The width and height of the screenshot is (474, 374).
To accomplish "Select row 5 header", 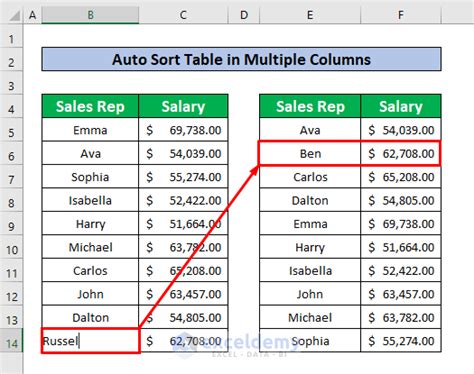I will tap(11, 130).
